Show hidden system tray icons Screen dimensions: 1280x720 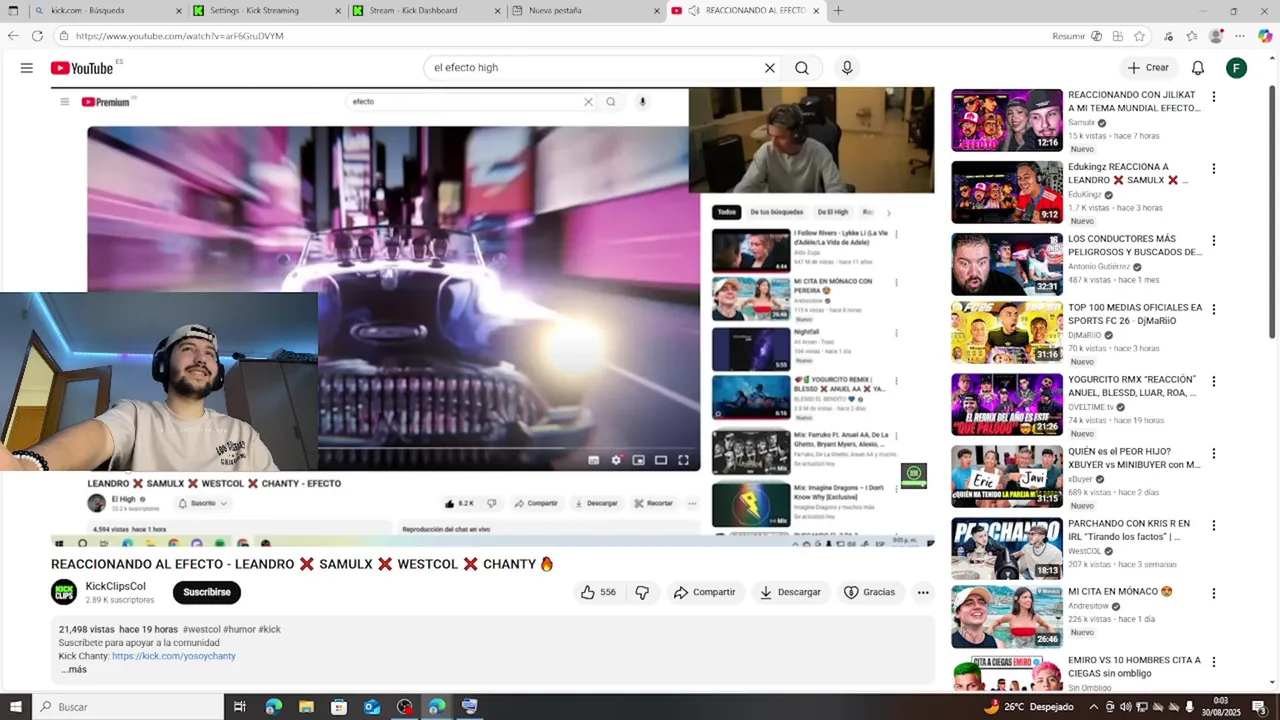tap(1093, 707)
